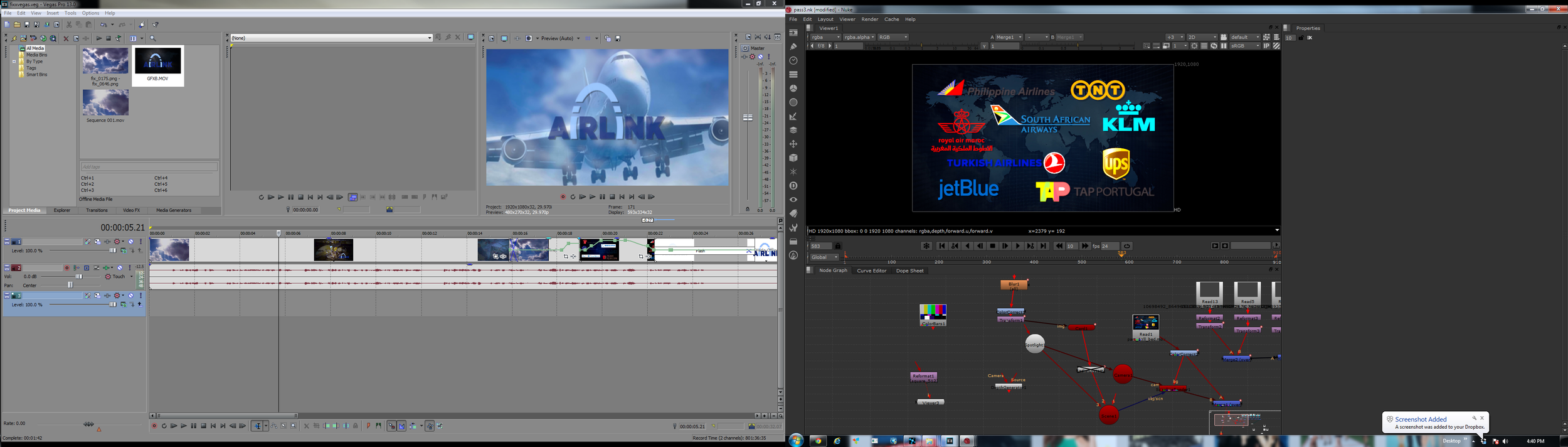Open the Nuke Time nodes clock icon
Image resolution: width=1568 pixels, height=447 pixels.
point(793,60)
